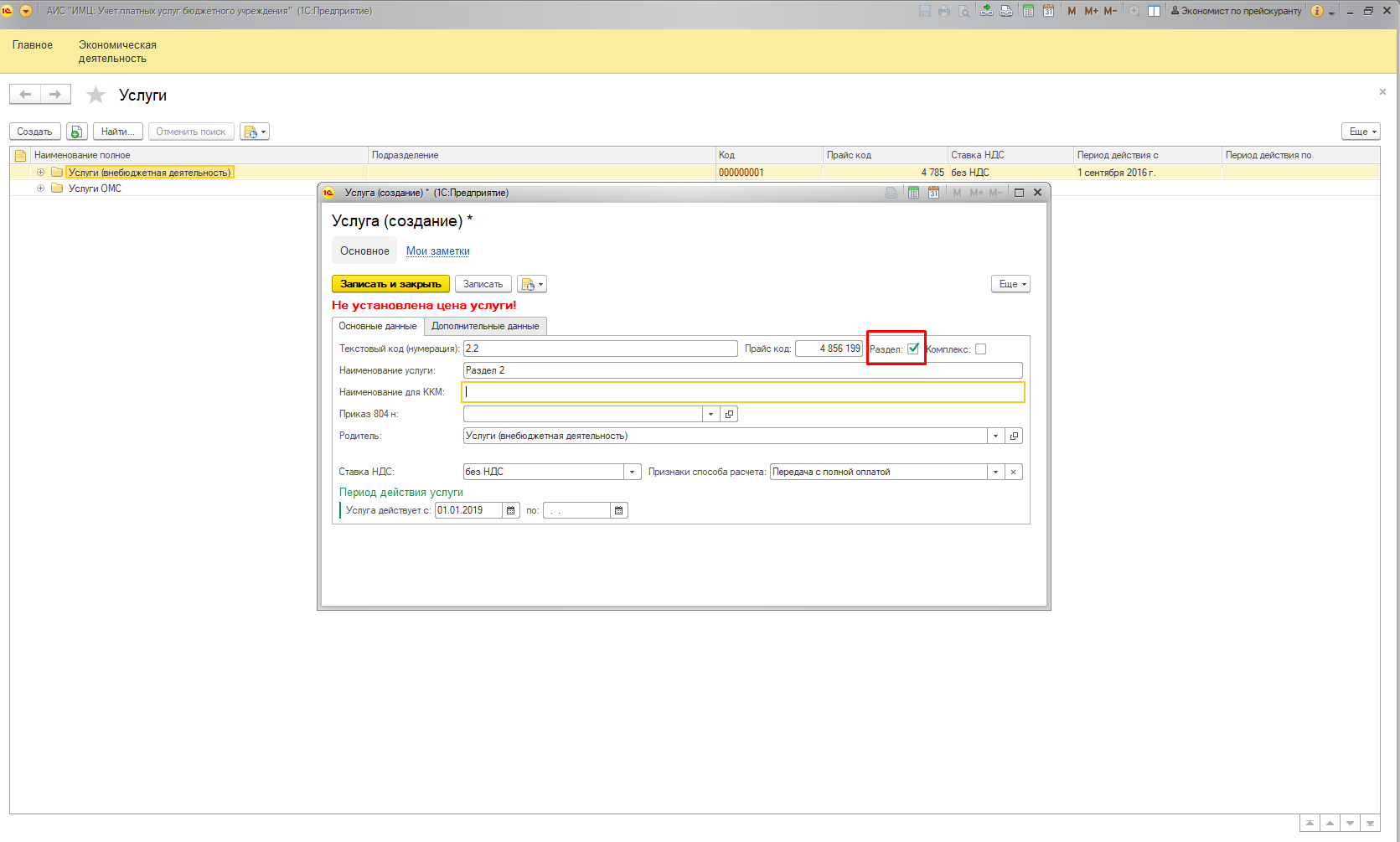Expand the Услуги ОМС tree folder
The height and width of the screenshot is (842, 1400).
click(x=40, y=189)
